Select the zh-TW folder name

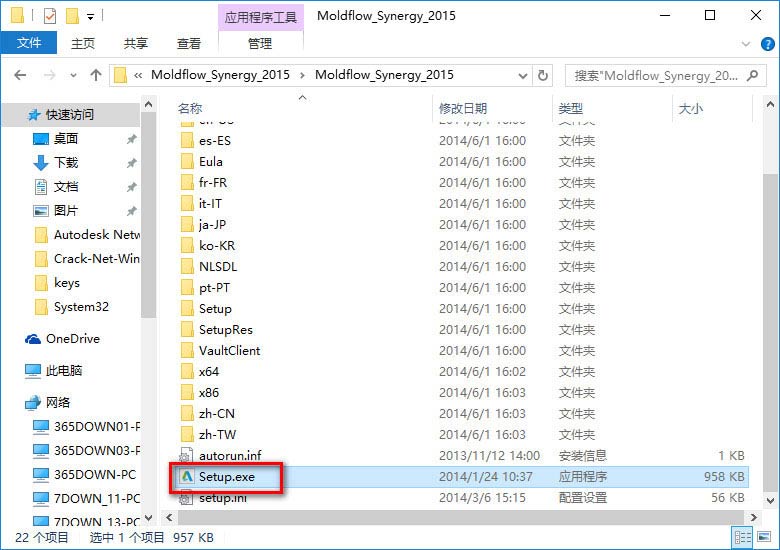point(217,435)
